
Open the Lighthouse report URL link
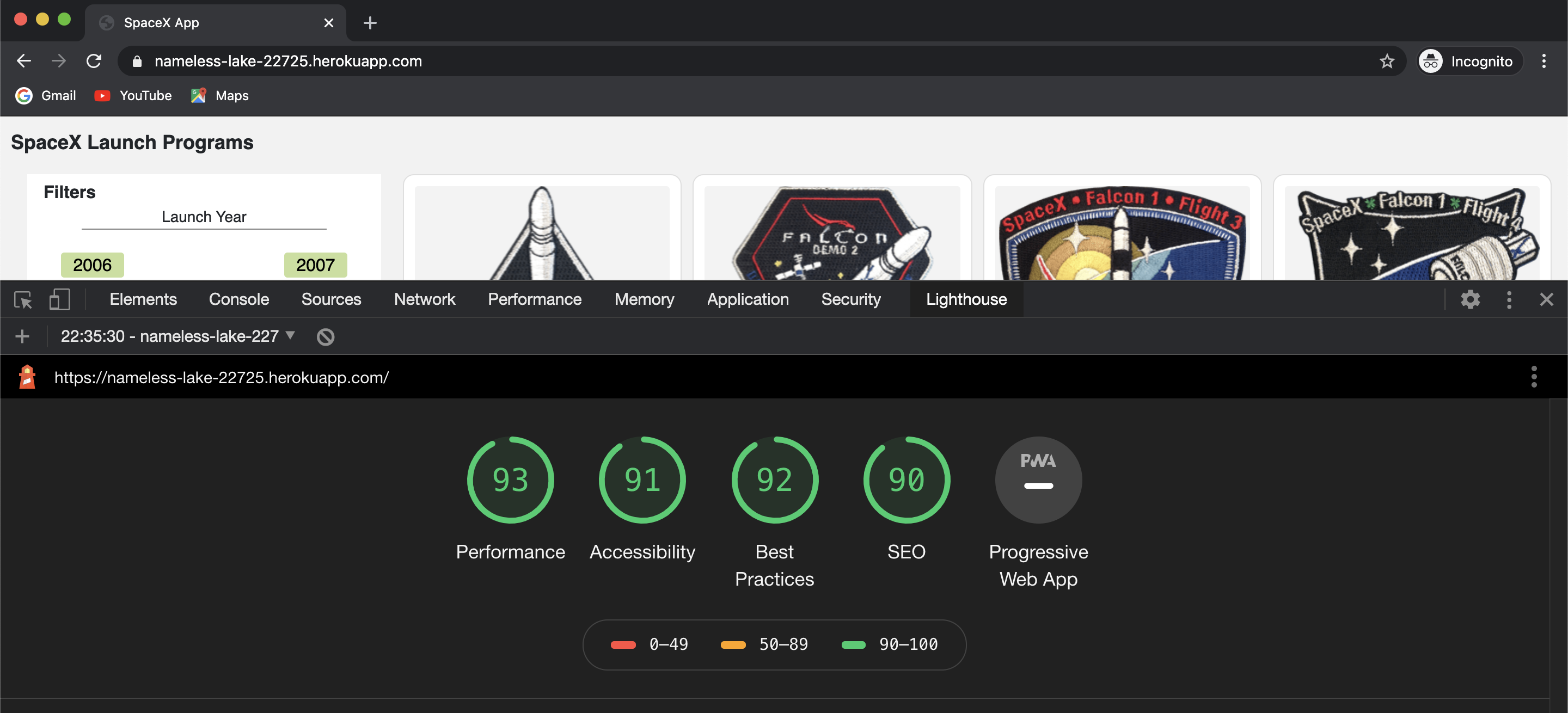(x=222, y=377)
